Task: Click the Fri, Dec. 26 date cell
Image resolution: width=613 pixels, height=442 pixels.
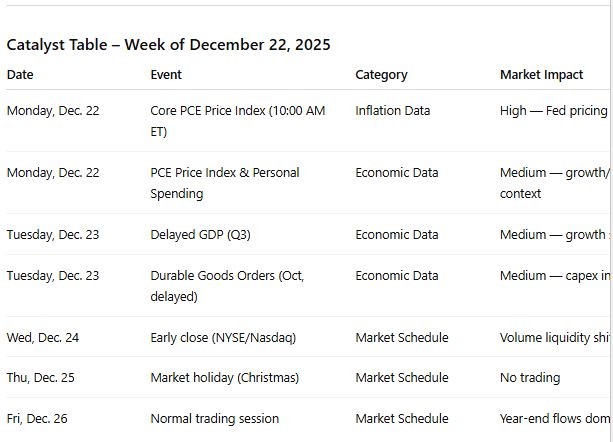Action: (37, 419)
